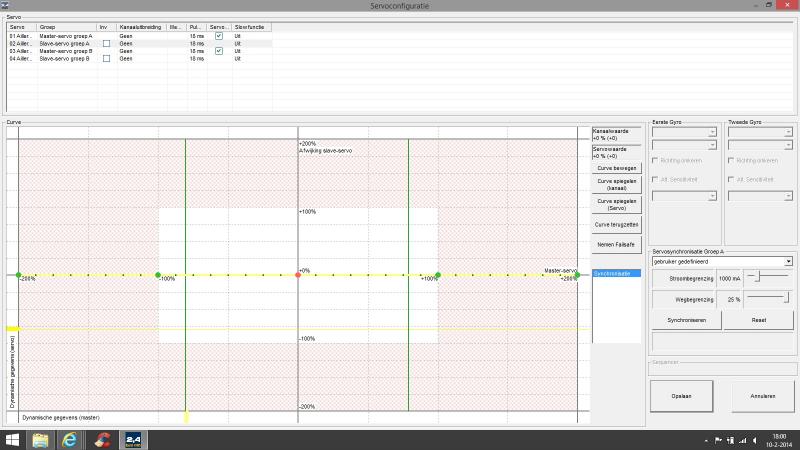Open the network signal tray icon
The width and height of the screenshot is (800, 450).
click(x=743, y=440)
